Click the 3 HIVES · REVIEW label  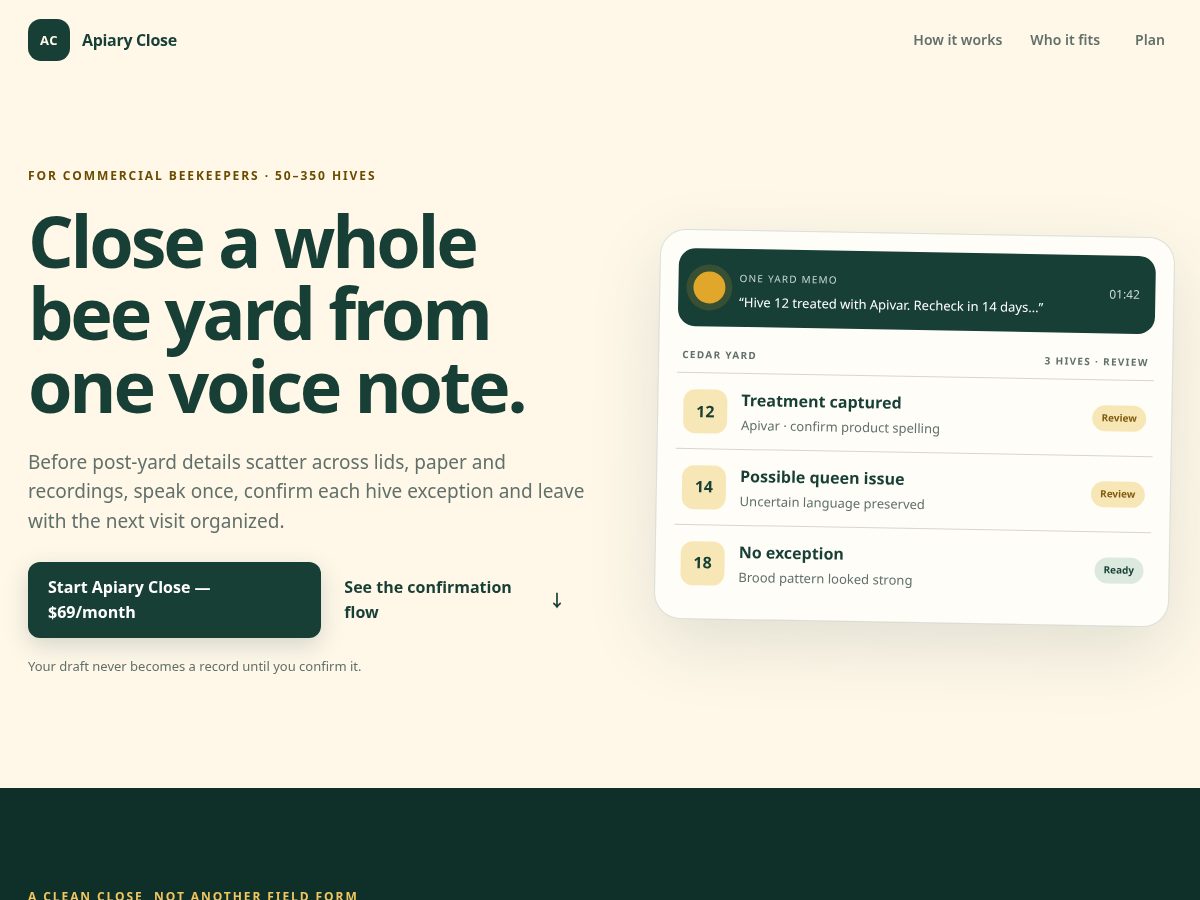(1096, 361)
